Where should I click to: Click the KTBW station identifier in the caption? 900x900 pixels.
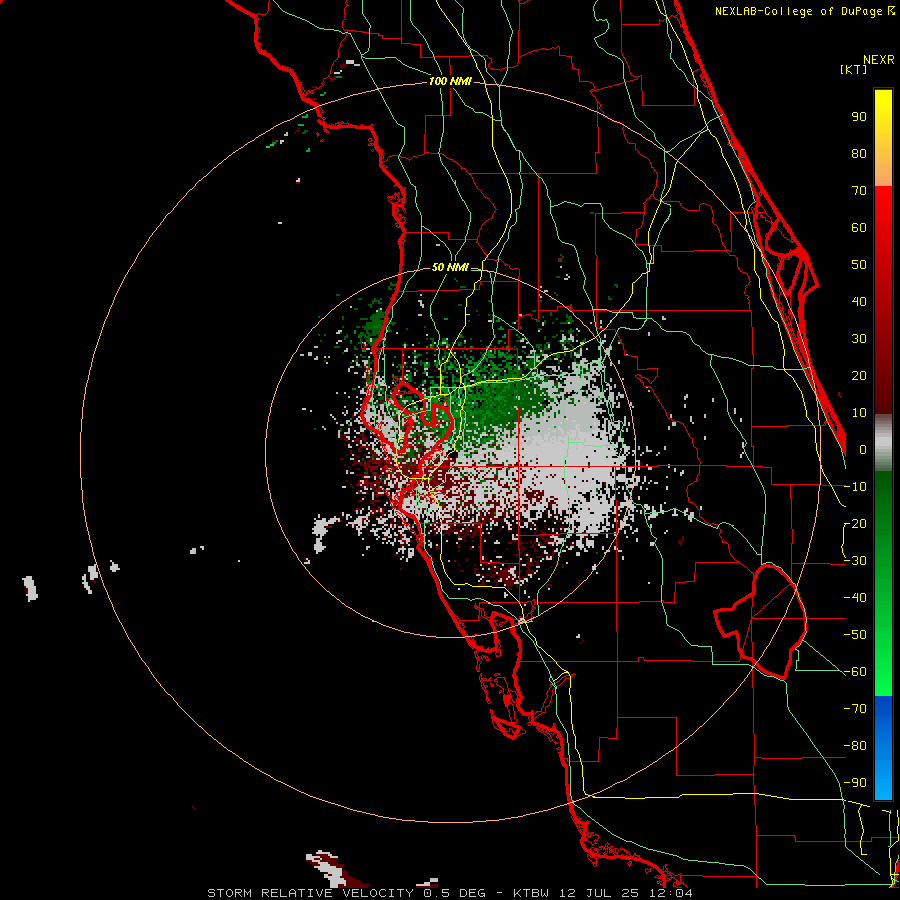533,893
